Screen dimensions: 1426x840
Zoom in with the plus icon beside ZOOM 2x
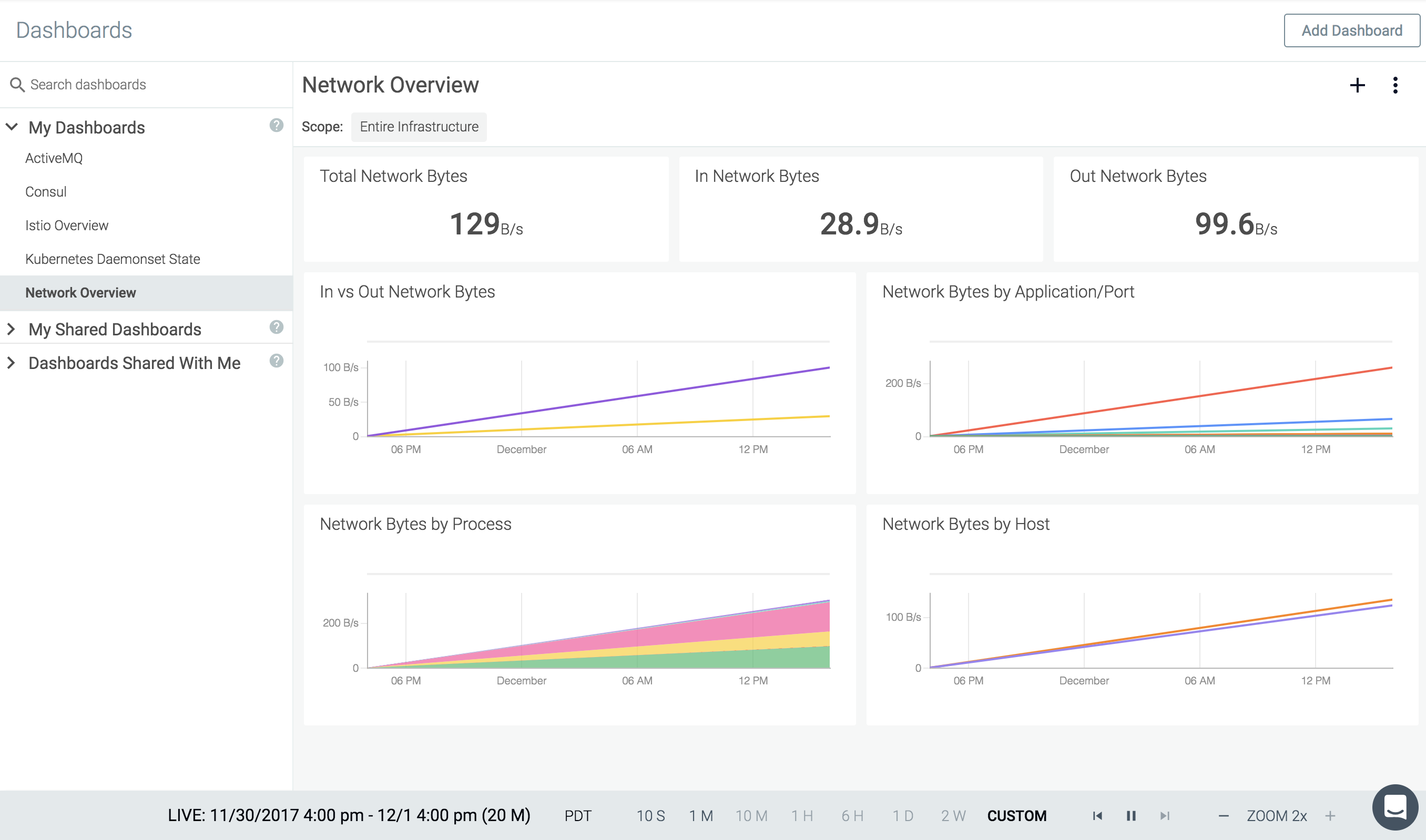pyautogui.click(x=1330, y=816)
